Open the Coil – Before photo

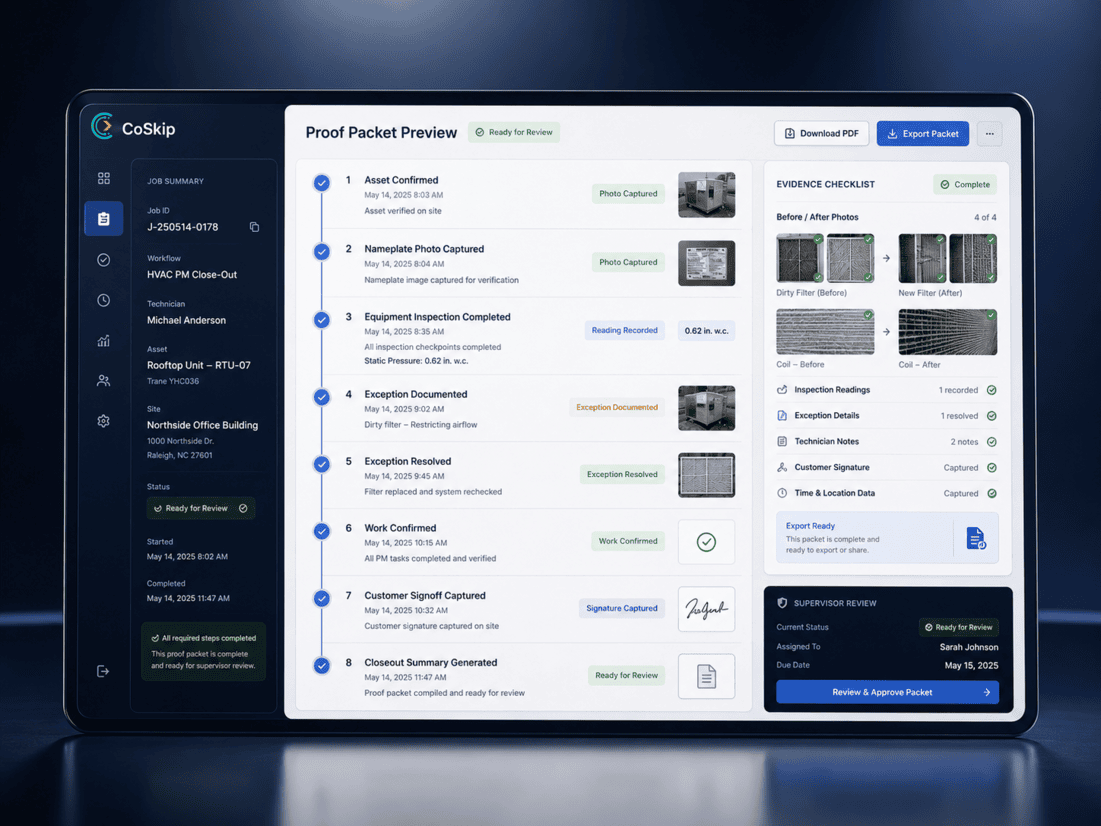click(x=825, y=332)
